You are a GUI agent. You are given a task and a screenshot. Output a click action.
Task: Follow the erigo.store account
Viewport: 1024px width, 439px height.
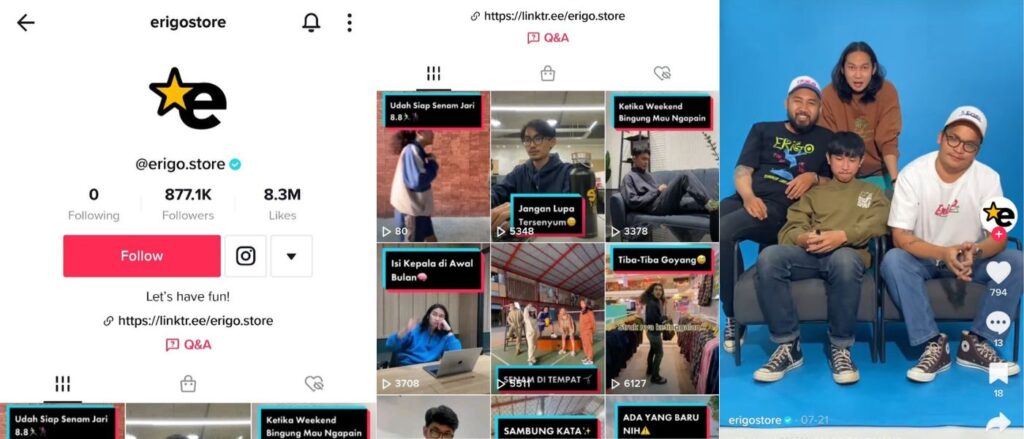(142, 256)
